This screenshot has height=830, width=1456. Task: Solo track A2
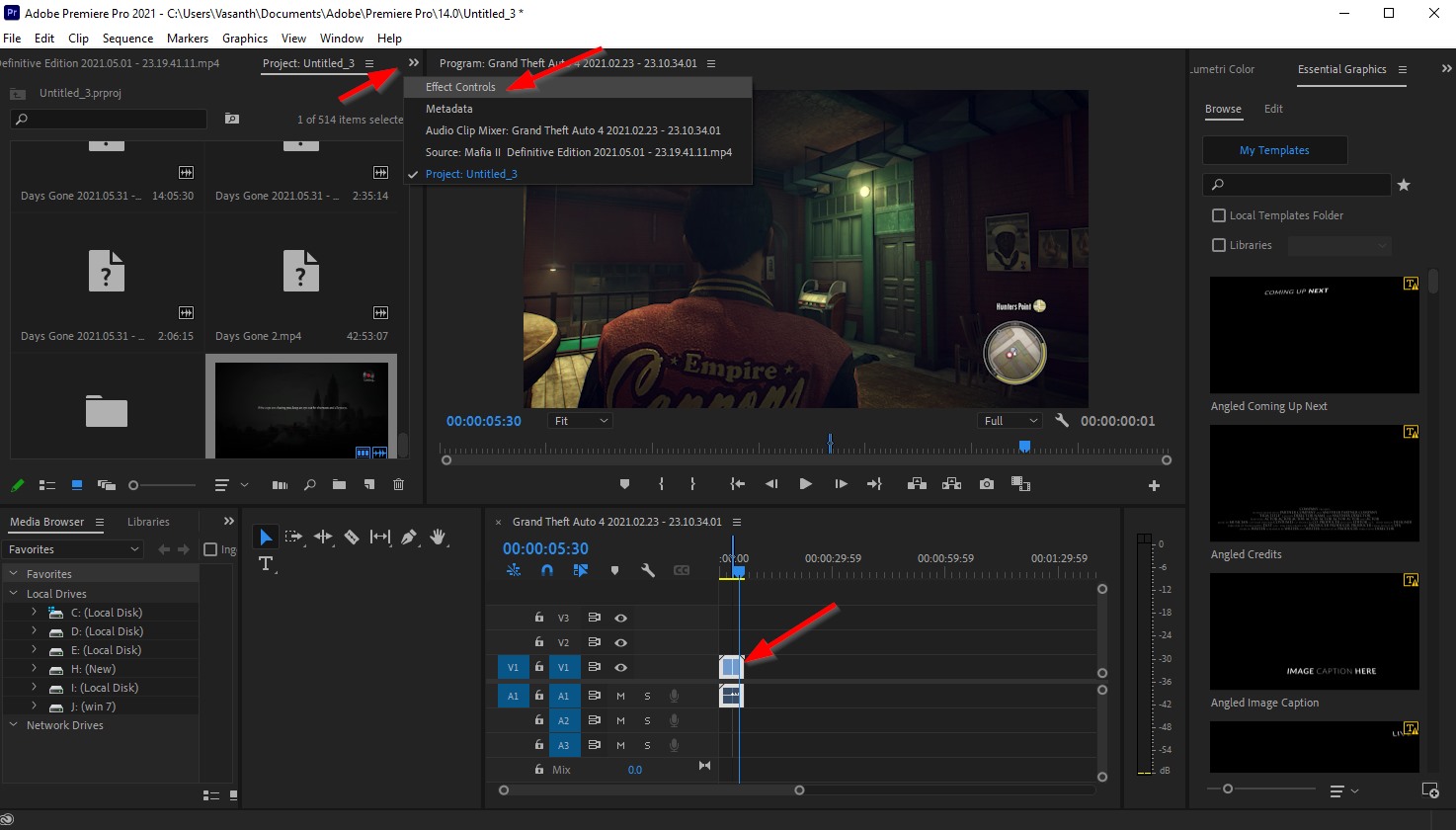click(x=647, y=720)
